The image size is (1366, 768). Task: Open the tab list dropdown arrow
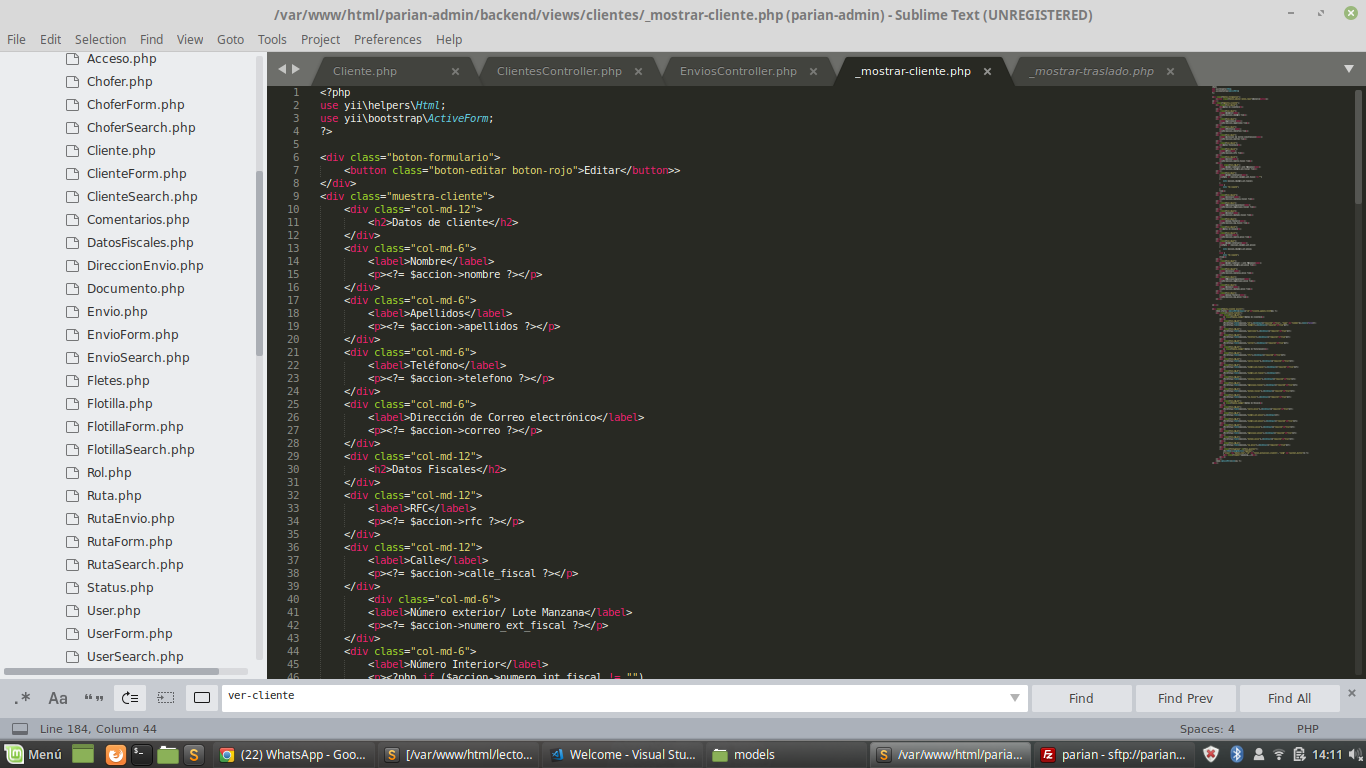click(1348, 69)
